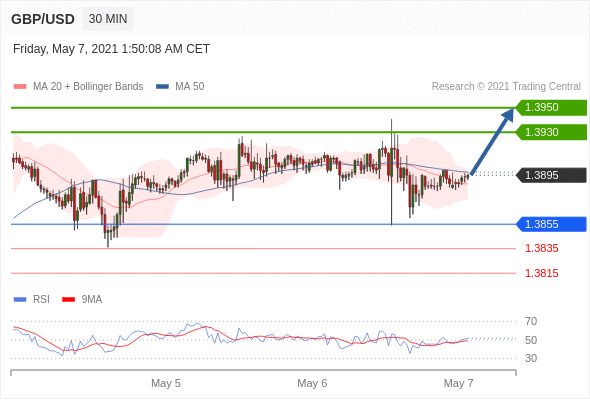Click the May 5 axis date label
Image resolution: width=590 pixels, height=400 pixels.
click(x=166, y=383)
